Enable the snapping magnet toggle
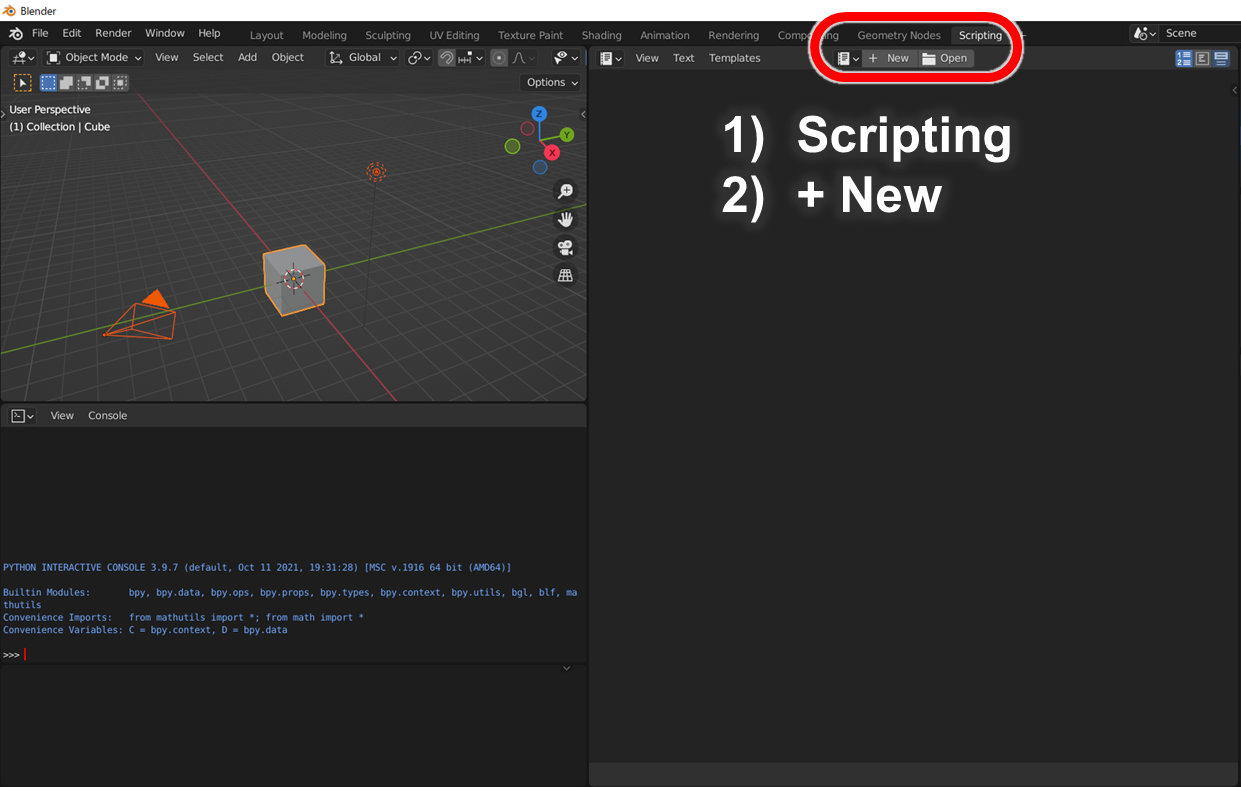1241x787 pixels. 446,57
